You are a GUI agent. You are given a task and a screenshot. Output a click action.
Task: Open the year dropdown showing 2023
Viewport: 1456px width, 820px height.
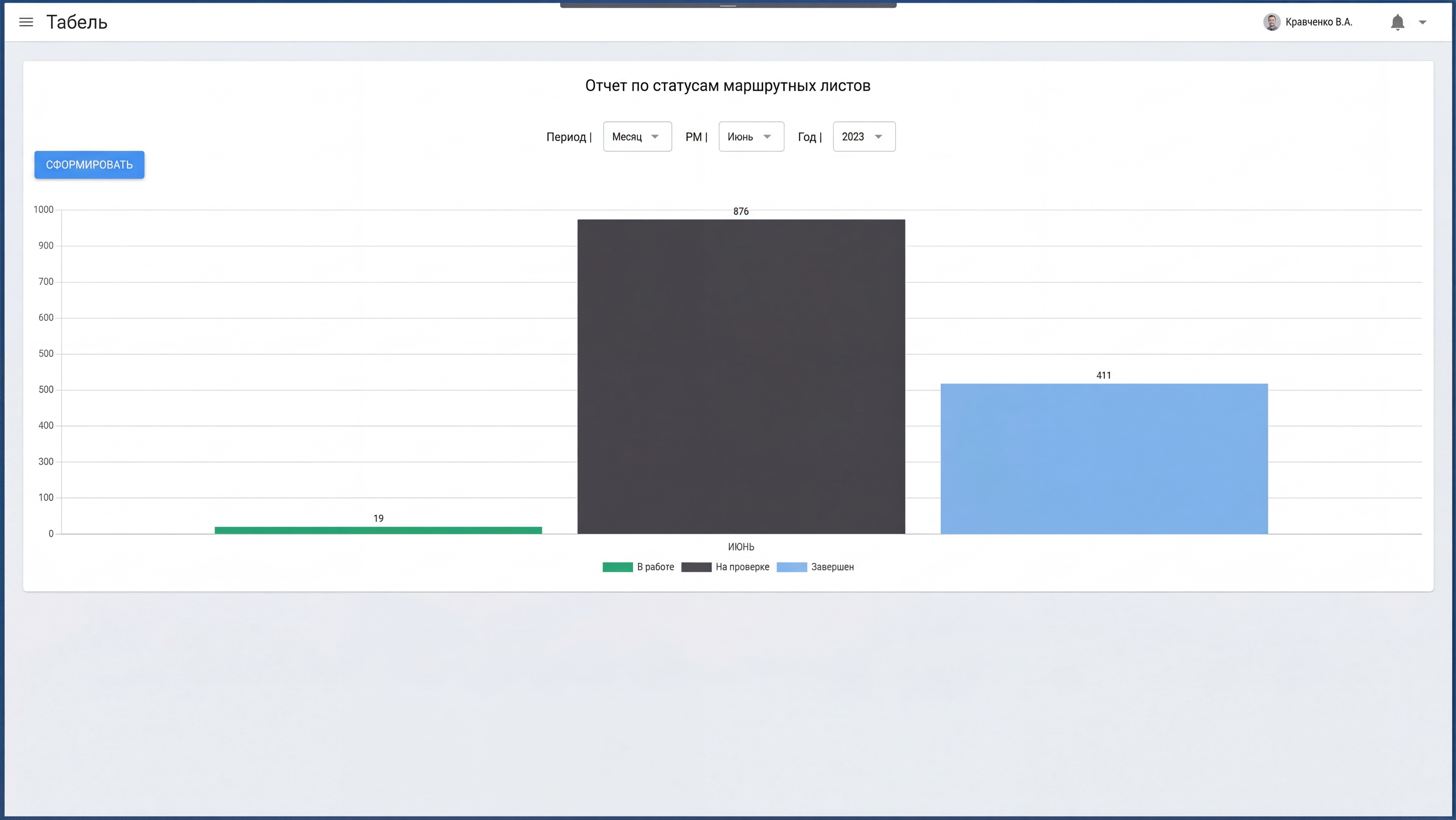(864, 137)
